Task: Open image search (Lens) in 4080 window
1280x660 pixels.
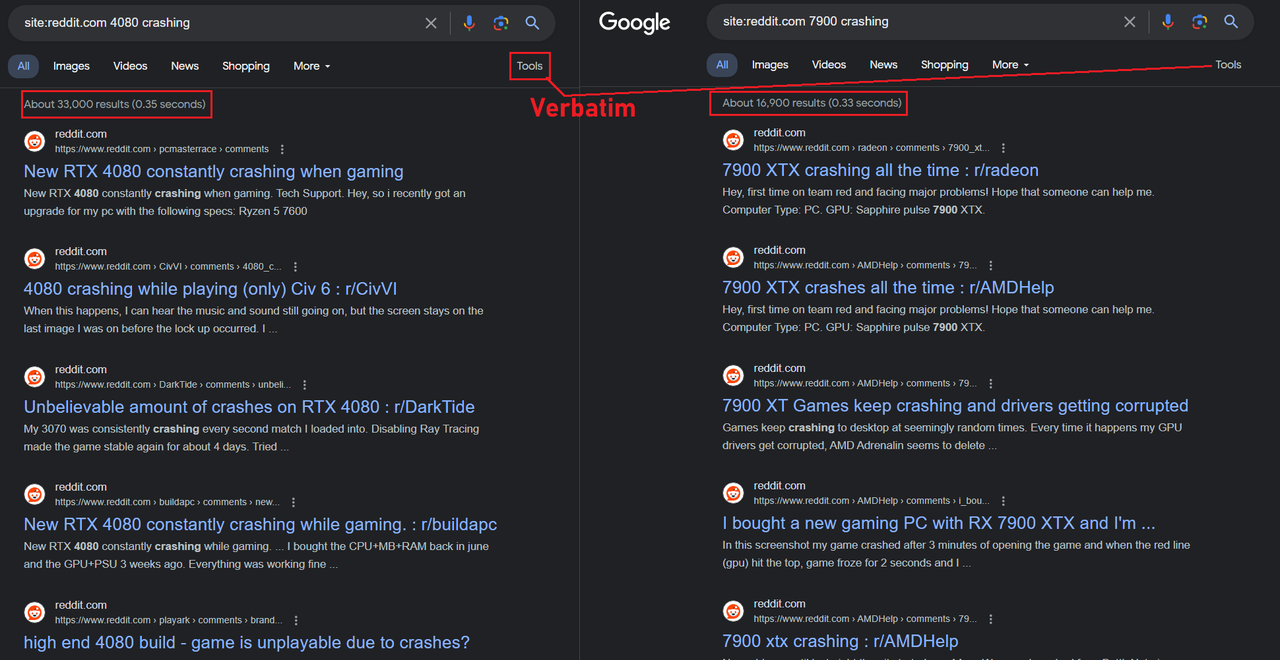Action: tap(501, 23)
